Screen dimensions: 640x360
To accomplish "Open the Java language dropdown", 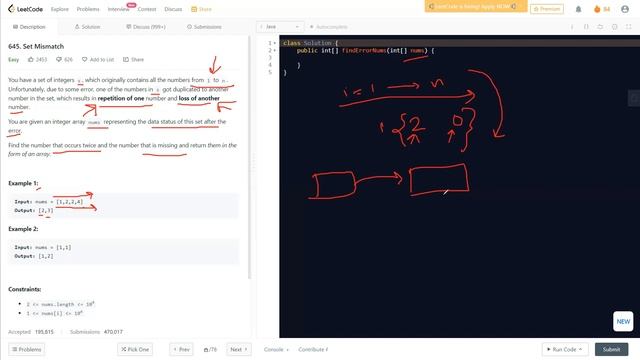I will (x=280, y=27).
